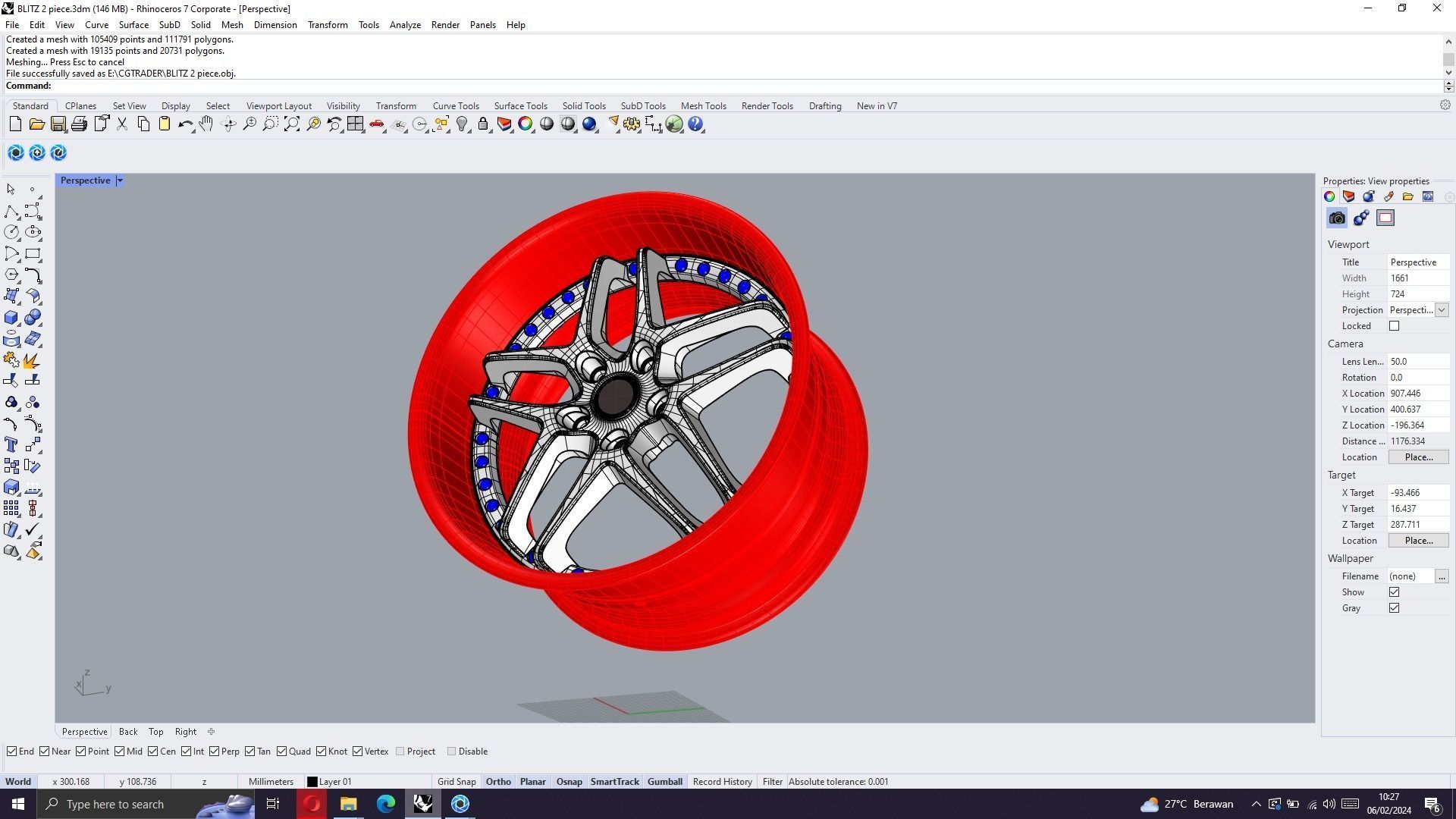The height and width of the screenshot is (819, 1456).
Task: Click the Save file icon
Action: click(x=58, y=124)
